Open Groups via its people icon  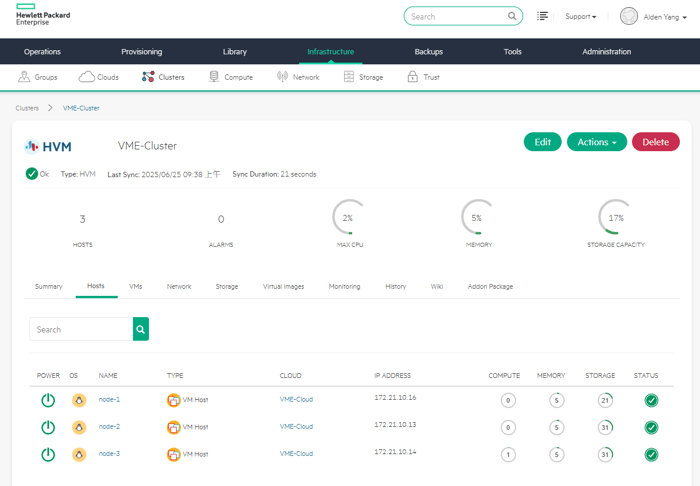(24, 77)
